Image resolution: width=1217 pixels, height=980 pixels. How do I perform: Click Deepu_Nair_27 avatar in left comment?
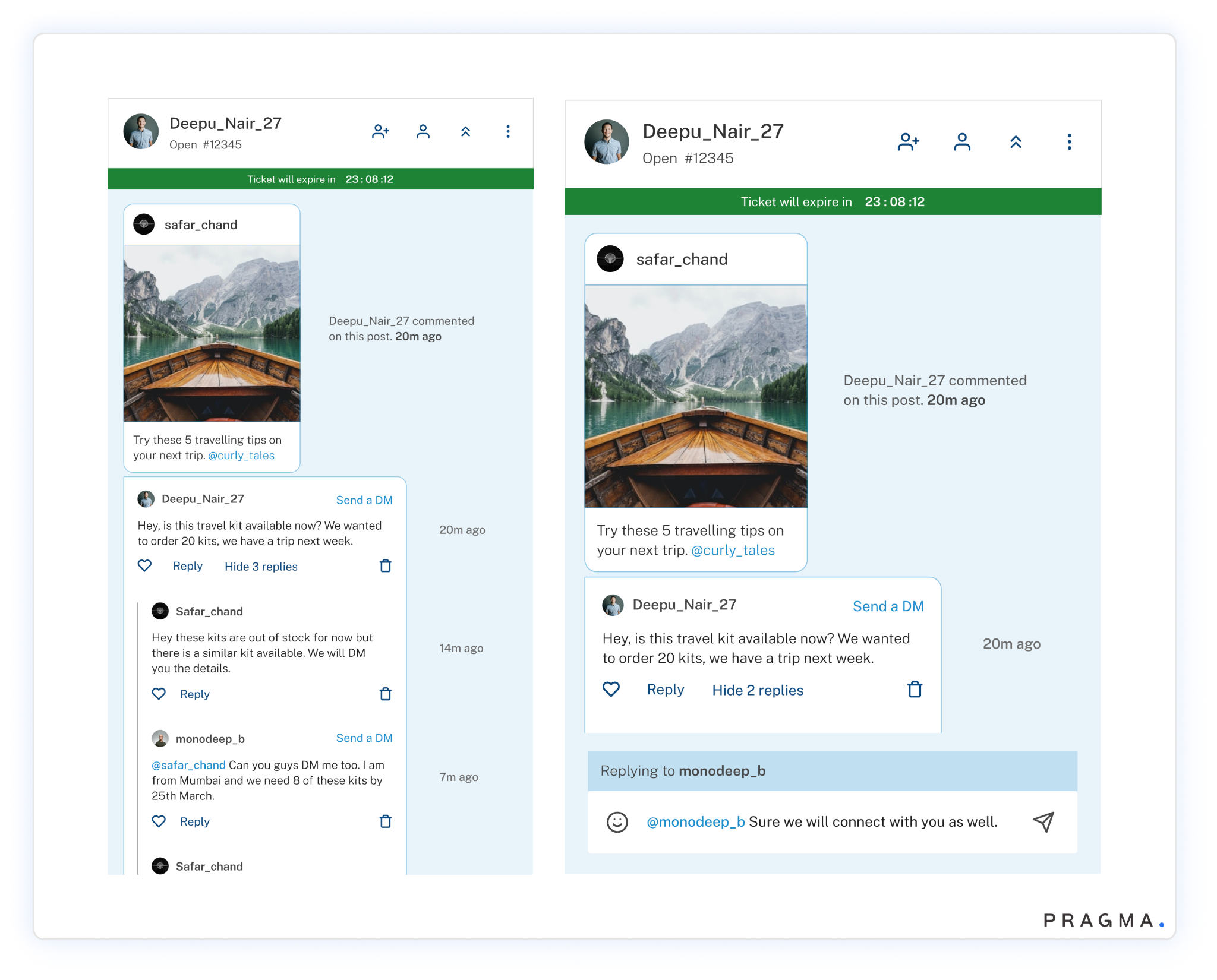click(x=146, y=499)
